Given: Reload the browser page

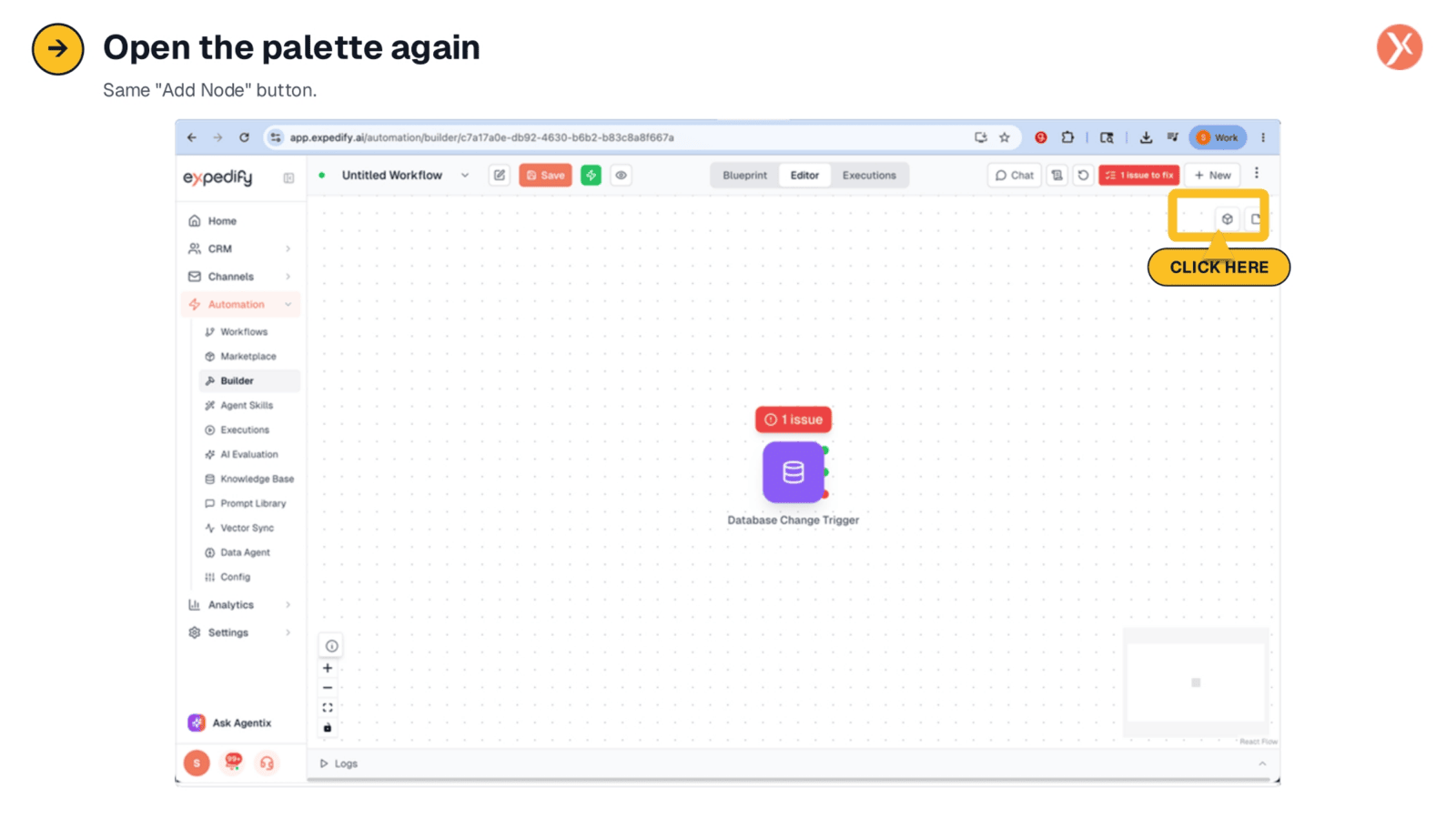Looking at the screenshot, I should (244, 137).
